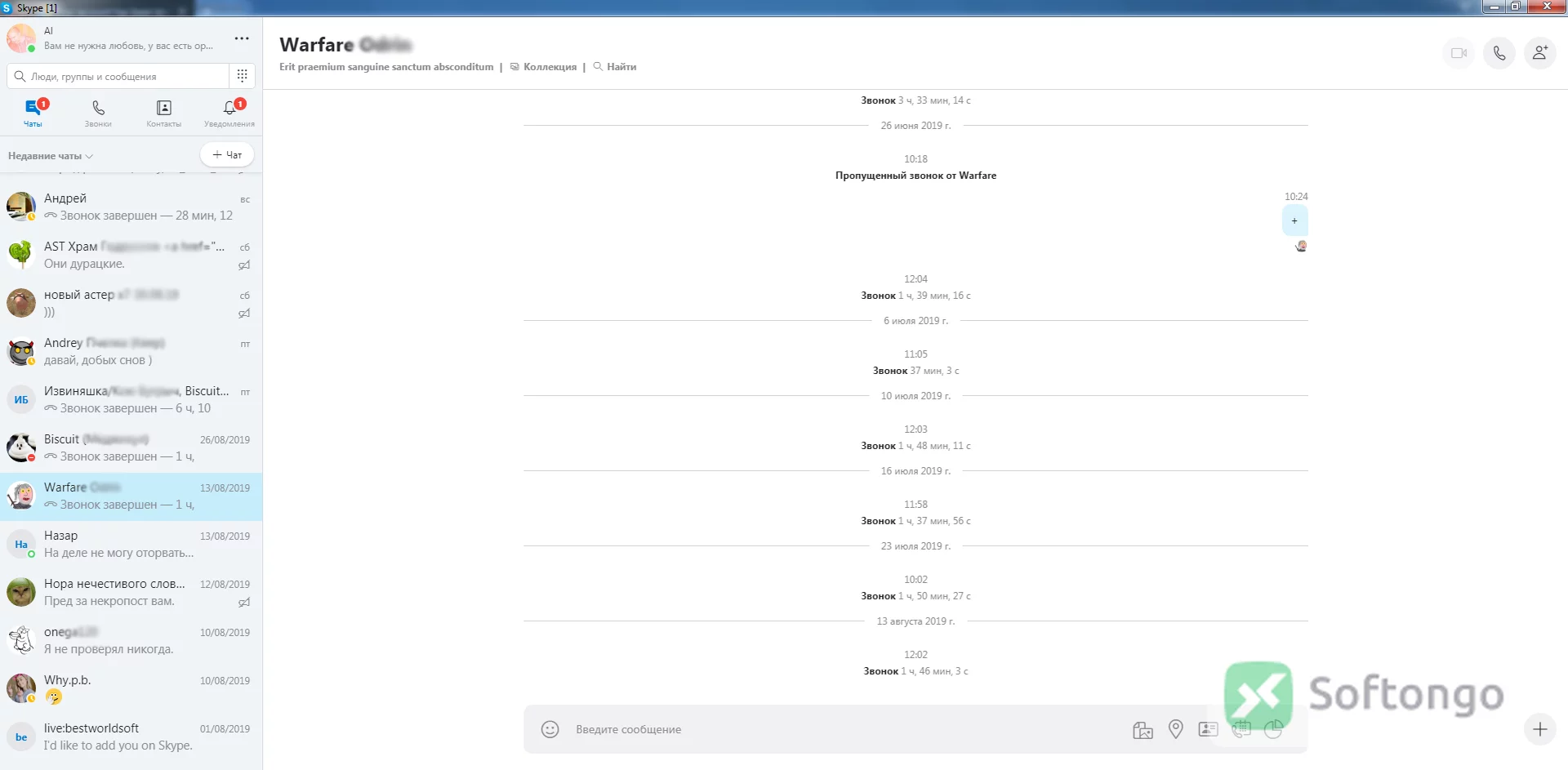1568x770 pixels.
Task: Open the muted icon on AST Храм chat
Action: pyautogui.click(x=244, y=265)
